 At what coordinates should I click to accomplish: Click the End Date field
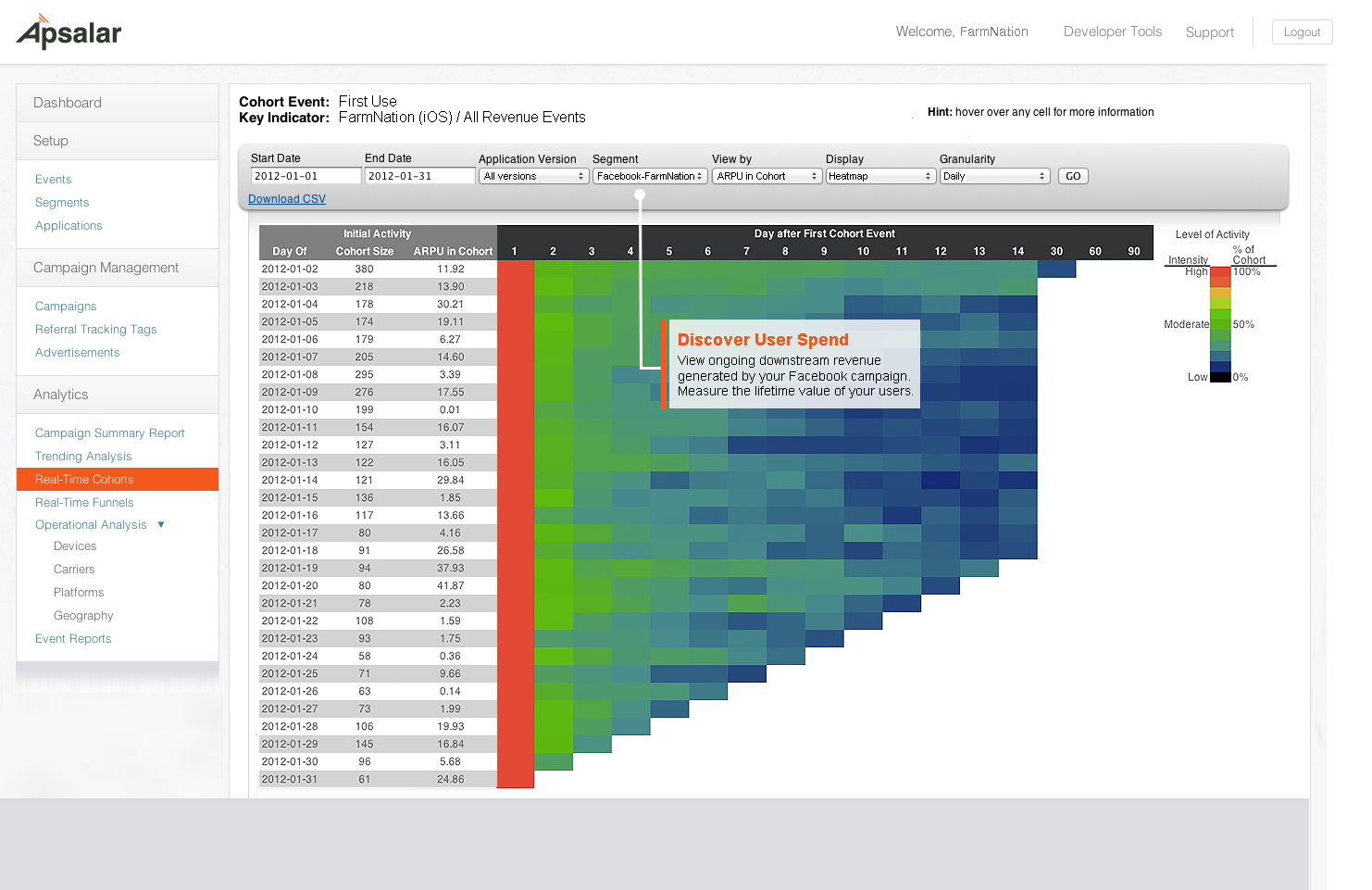pos(419,176)
